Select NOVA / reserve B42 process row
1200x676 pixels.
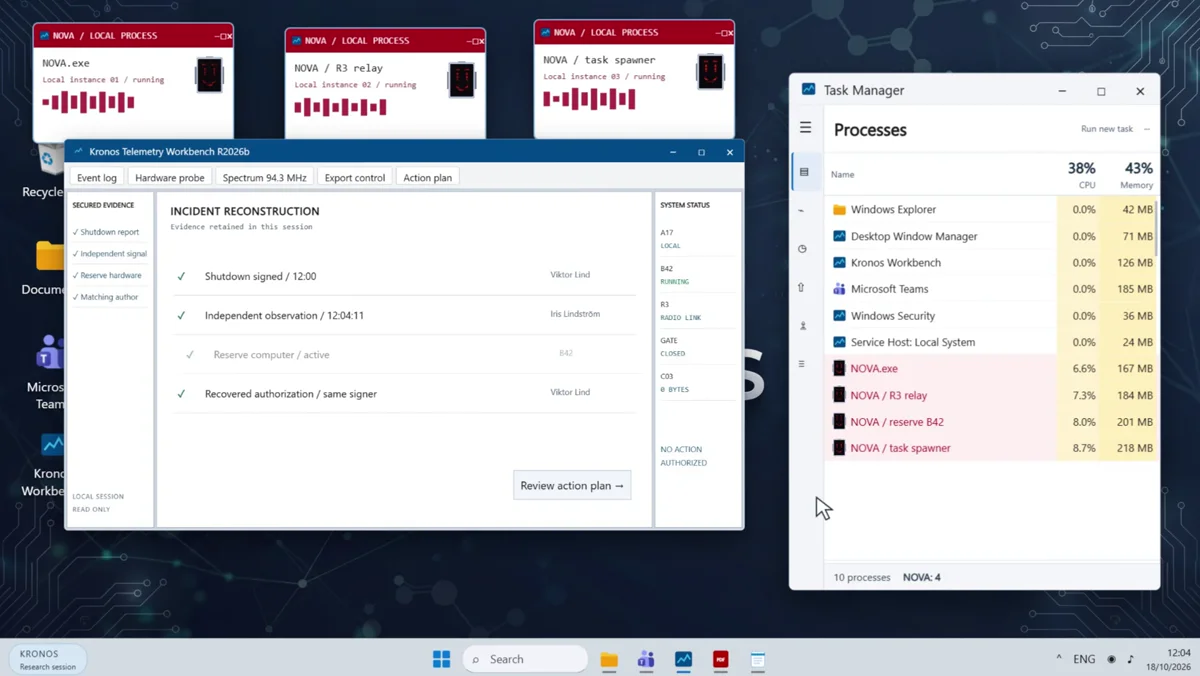pos(993,421)
